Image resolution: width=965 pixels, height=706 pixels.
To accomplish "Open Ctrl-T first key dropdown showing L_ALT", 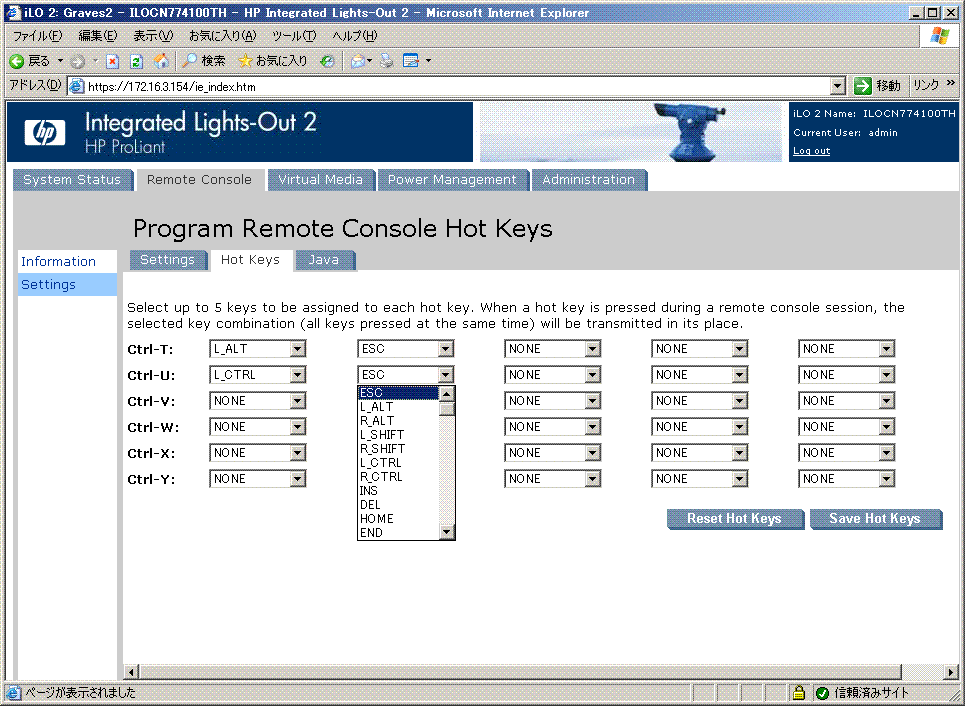I will [x=257, y=349].
